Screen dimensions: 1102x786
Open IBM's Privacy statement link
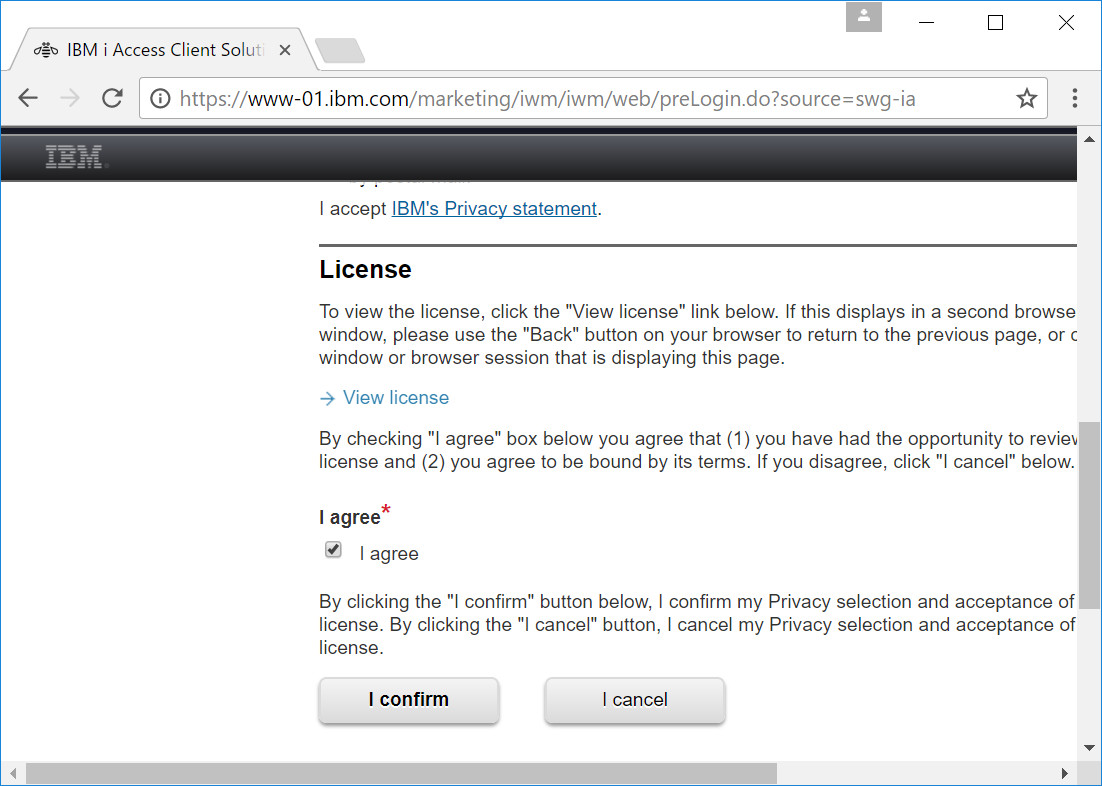[493, 208]
